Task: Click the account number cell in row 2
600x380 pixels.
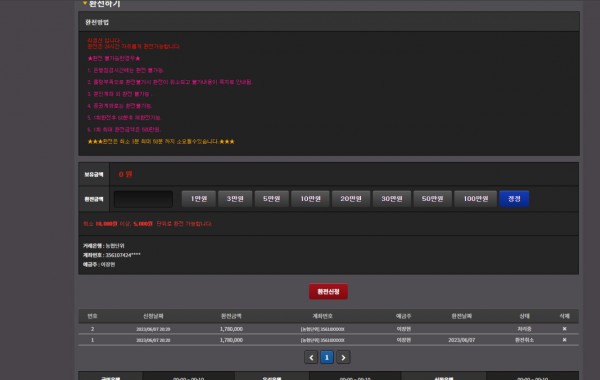Action: tap(322, 329)
